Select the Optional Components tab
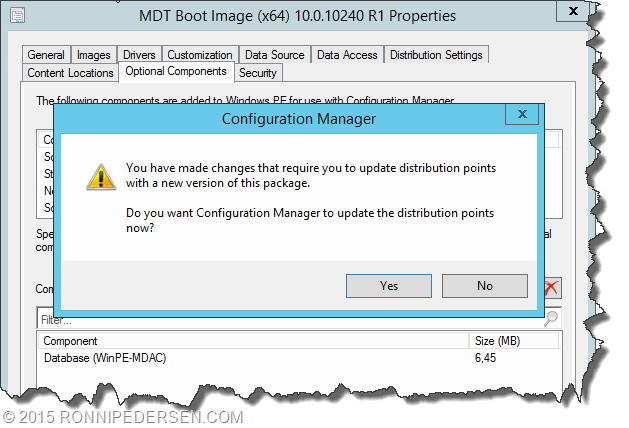The height and width of the screenshot is (428, 629). coord(176,71)
